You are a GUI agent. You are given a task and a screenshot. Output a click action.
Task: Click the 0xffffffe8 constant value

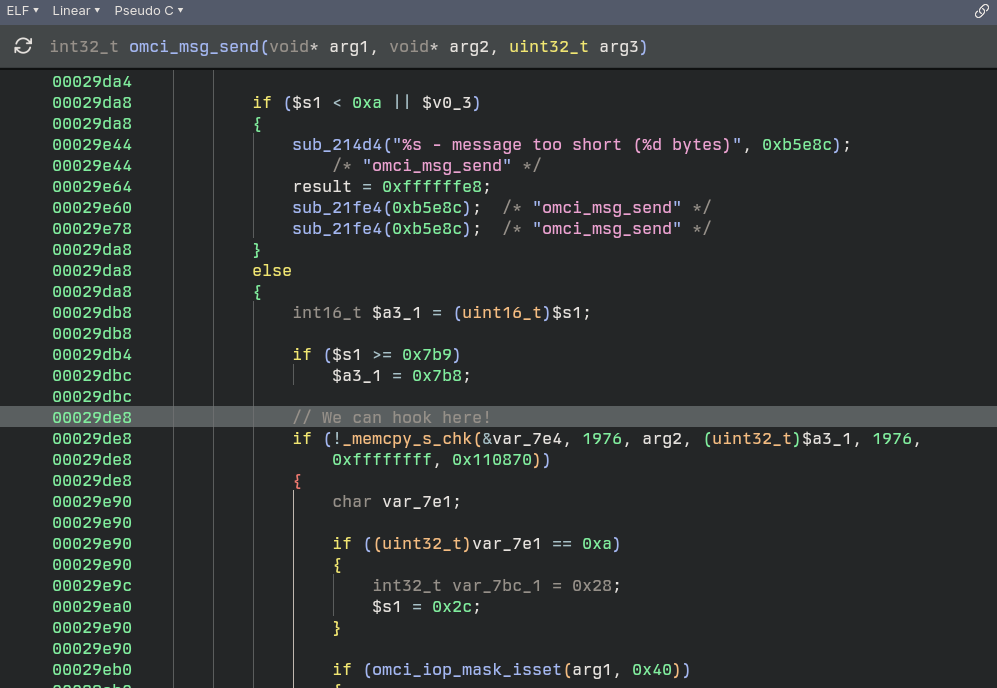click(437, 187)
